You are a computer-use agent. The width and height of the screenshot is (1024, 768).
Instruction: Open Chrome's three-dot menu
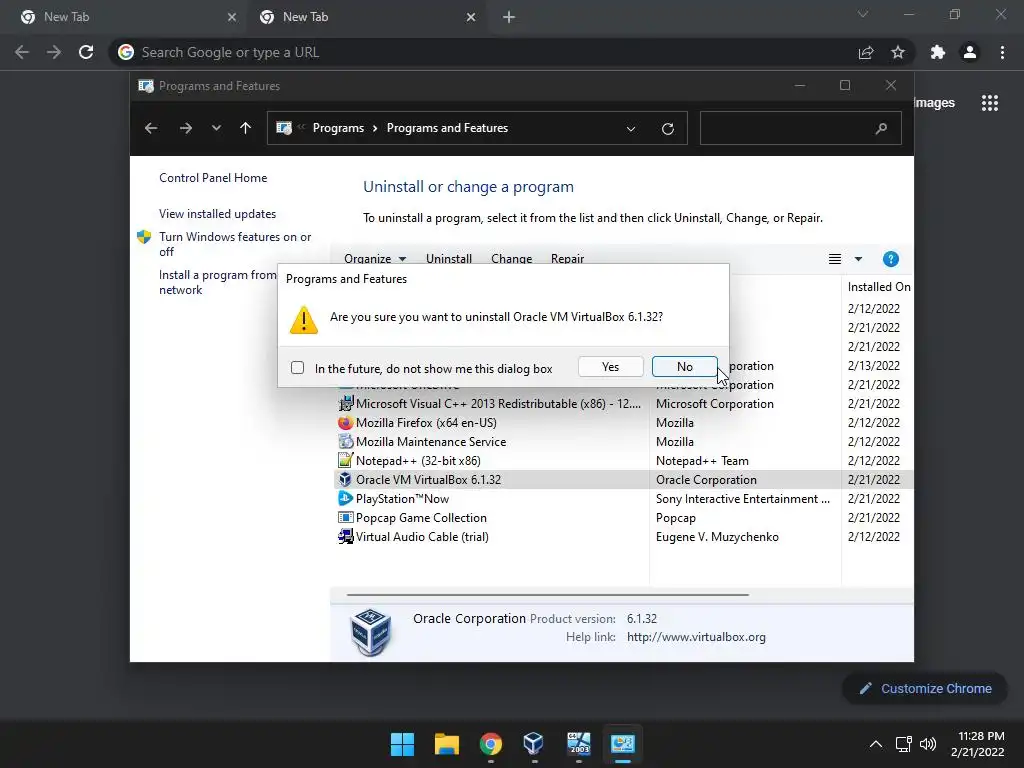coord(1002,52)
